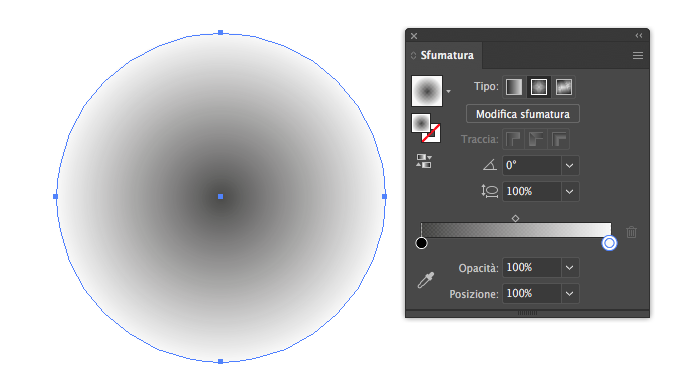
Task: Expand the aspect ratio 100% dropdown
Action: (x=570, y=191)
